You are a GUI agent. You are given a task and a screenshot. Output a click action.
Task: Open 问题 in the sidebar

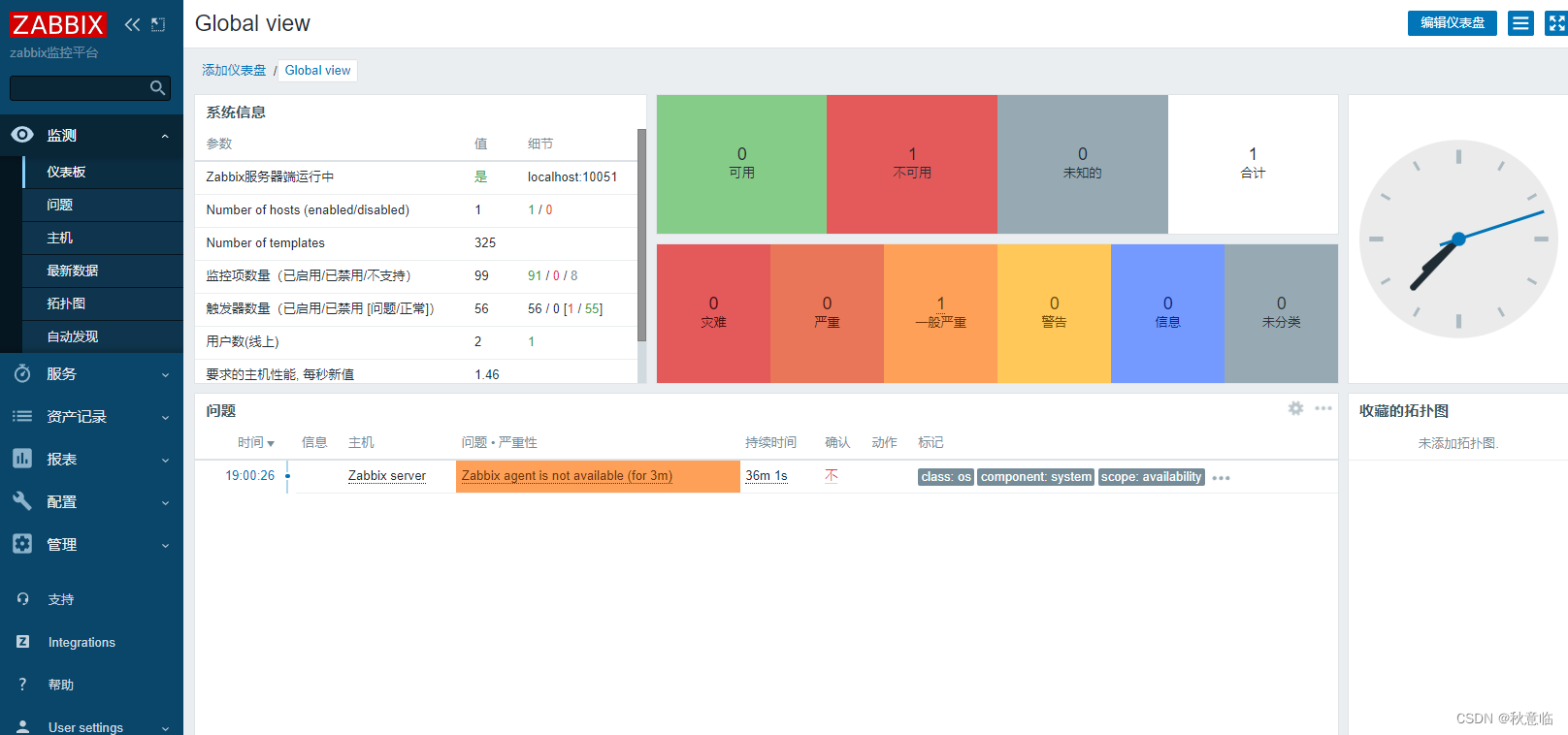coord(103,205)
